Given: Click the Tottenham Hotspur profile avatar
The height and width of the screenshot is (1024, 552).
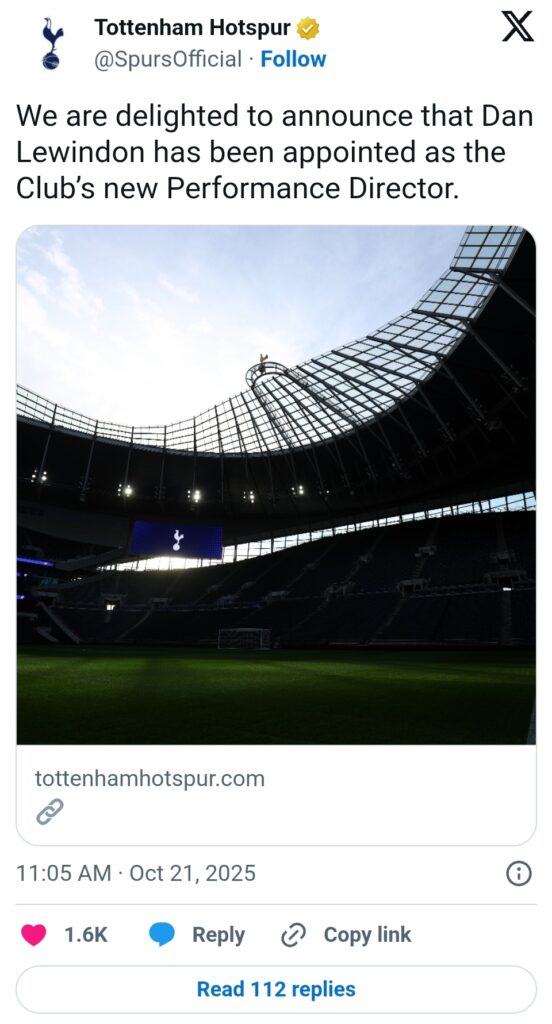Looking at the screenshot, I should 51,43.
